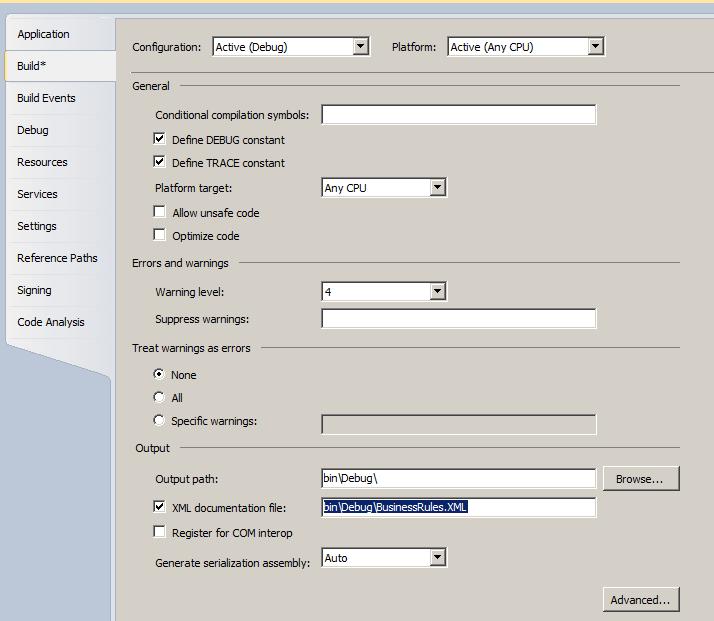Enable Allow unsafe code
The height and width of the screenshot is (621, 714).
click(x=159, y=212)
